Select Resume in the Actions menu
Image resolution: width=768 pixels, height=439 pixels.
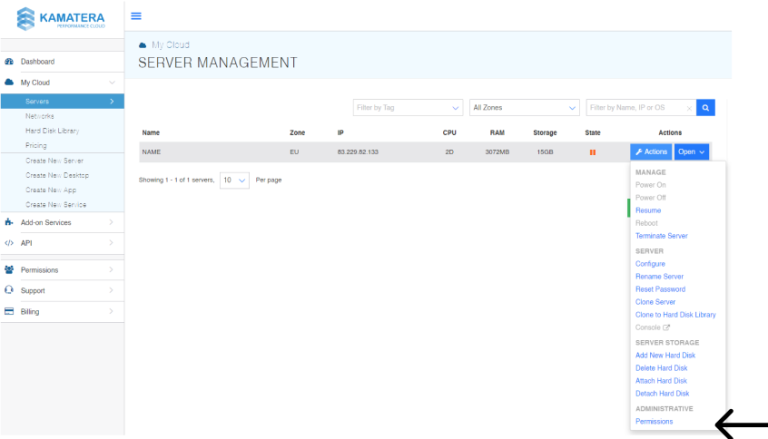(648, 211)
